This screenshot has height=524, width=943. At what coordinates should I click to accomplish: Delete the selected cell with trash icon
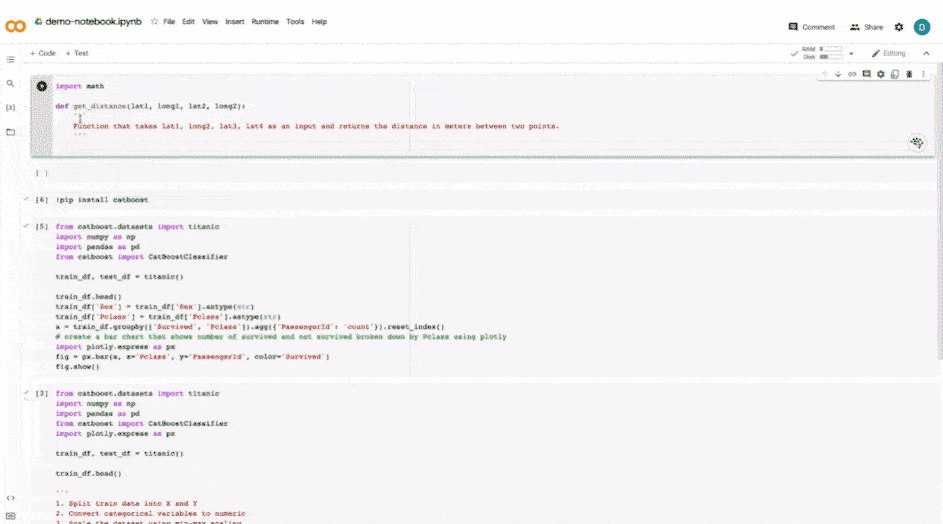[909, 73]
